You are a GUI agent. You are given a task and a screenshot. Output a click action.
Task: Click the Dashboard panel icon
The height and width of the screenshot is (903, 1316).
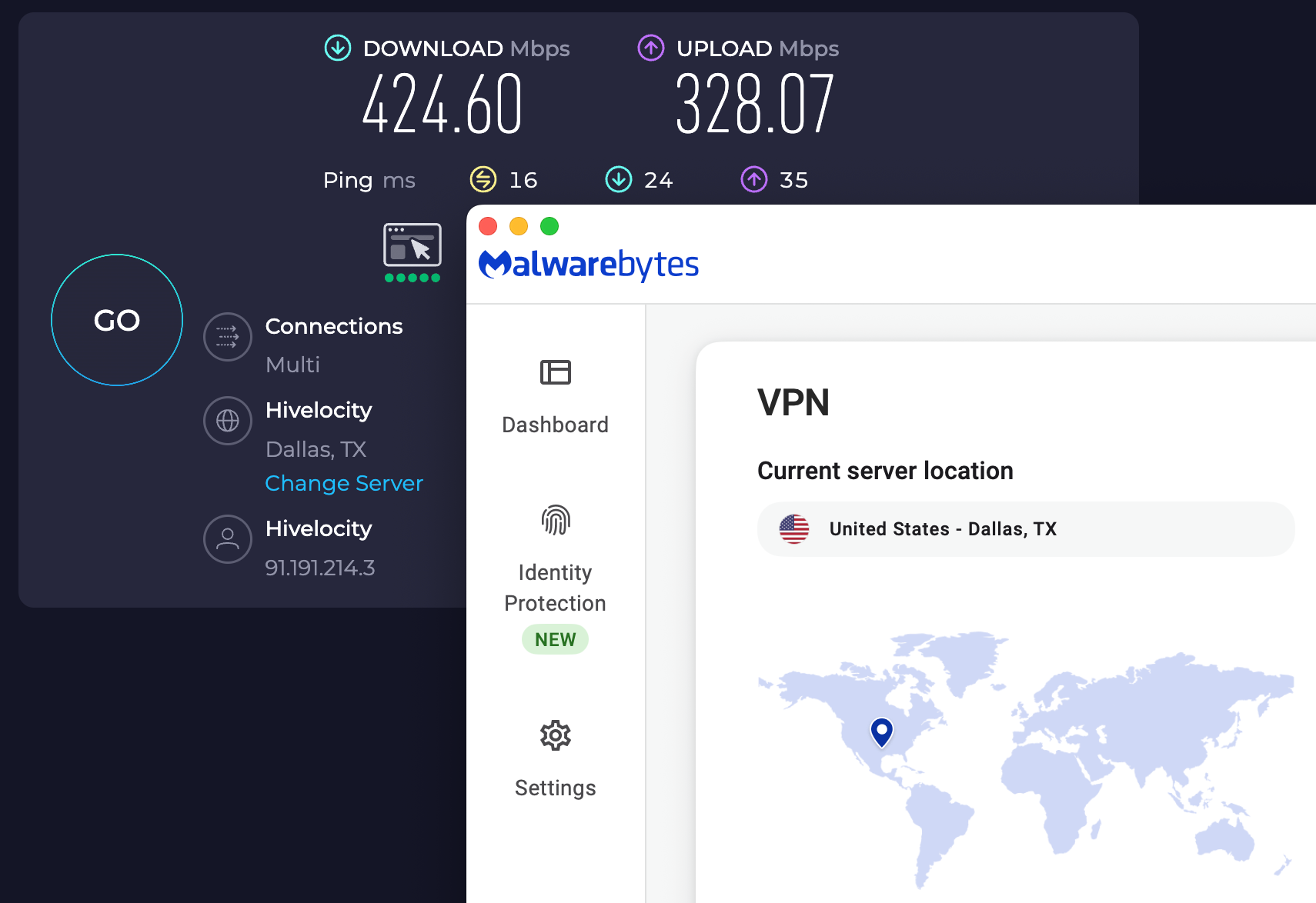click(555, 372)
